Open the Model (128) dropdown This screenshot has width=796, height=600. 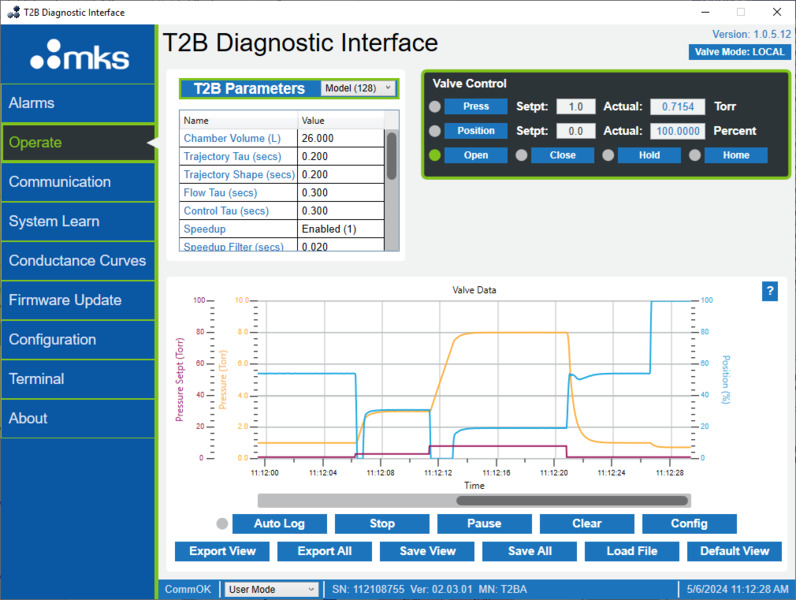point(358,88)
